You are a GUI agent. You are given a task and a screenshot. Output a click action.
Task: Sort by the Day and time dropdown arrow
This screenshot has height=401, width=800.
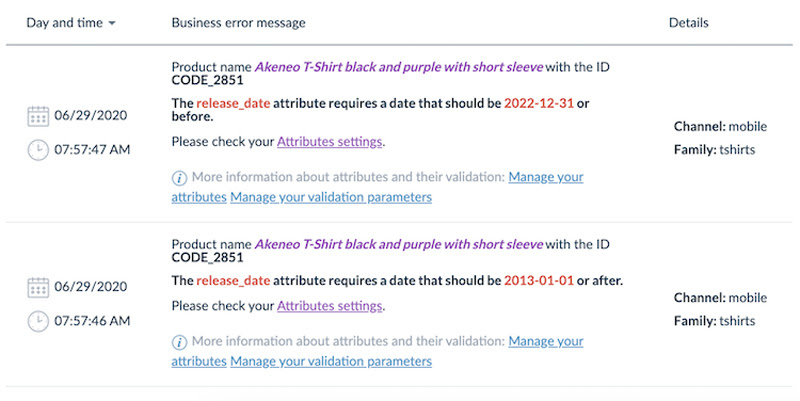(x=111, y=23)
